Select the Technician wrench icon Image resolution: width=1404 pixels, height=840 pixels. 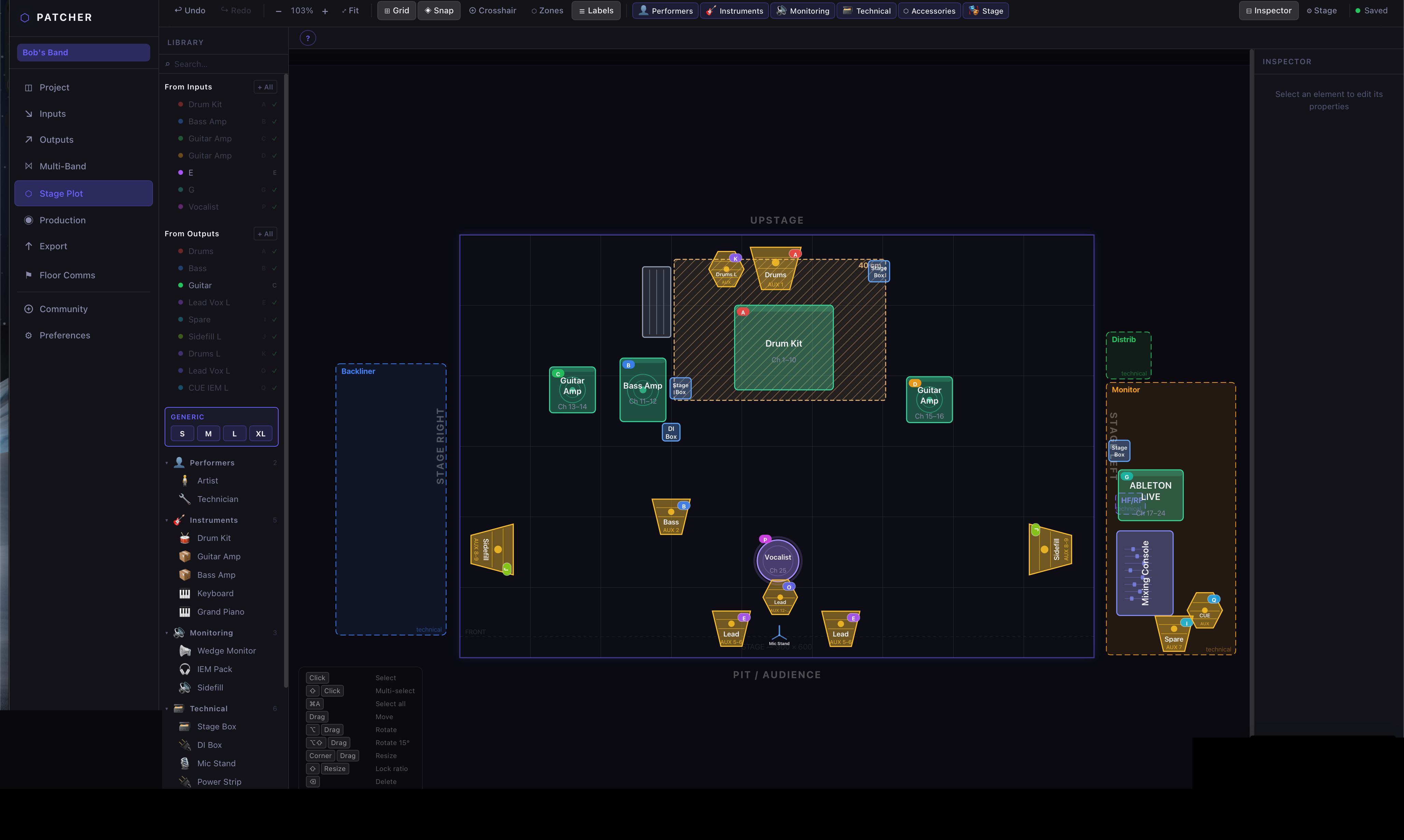[x=184, y=499]
